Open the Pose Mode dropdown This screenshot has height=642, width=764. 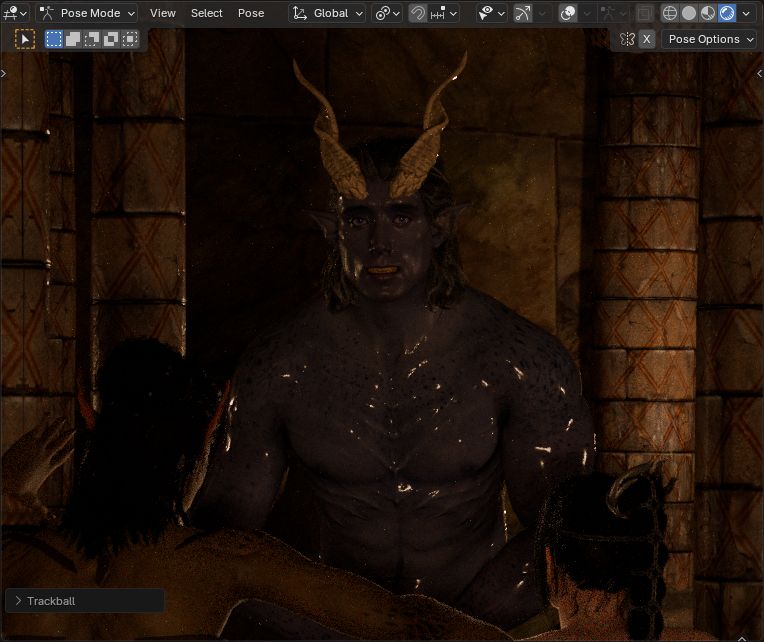coord(87,13)
